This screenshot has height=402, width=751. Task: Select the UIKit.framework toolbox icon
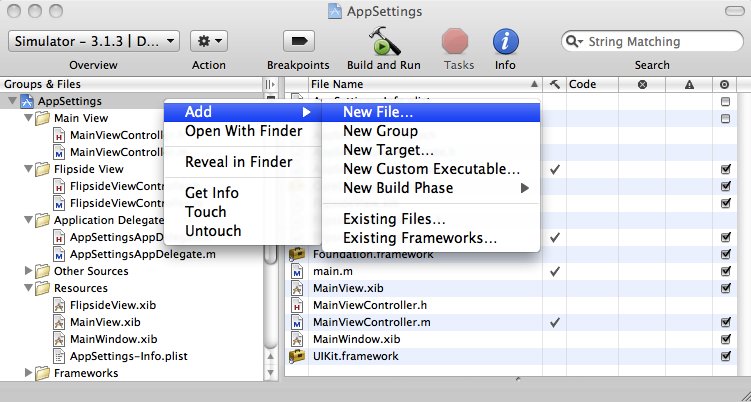297,356
